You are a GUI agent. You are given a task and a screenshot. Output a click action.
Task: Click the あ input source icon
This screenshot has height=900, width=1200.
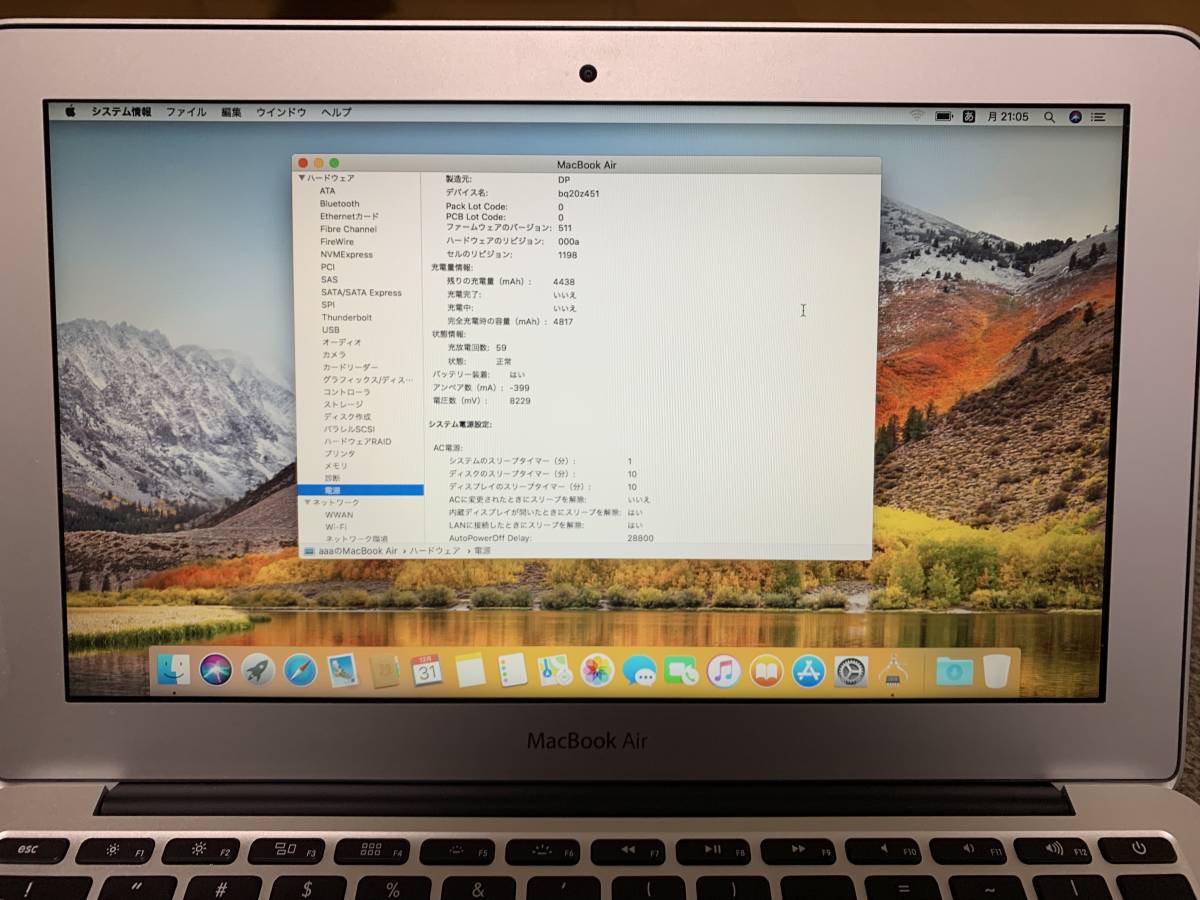click(x=969, y=116)
